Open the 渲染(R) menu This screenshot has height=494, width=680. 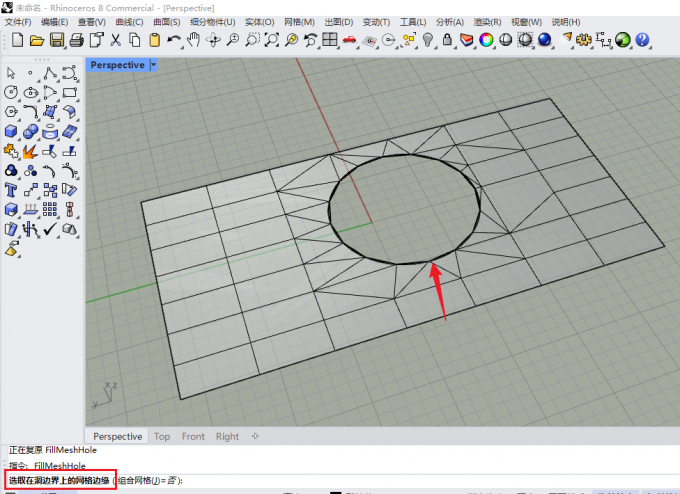point(487,22)
